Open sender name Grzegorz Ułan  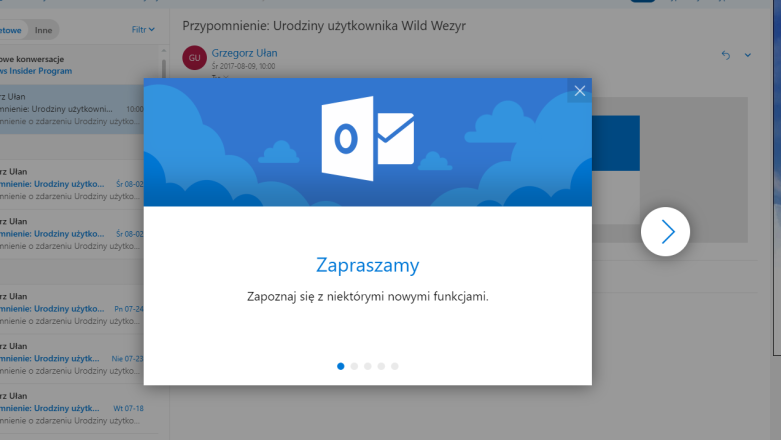pyautogui.click(x=244, y=53)
